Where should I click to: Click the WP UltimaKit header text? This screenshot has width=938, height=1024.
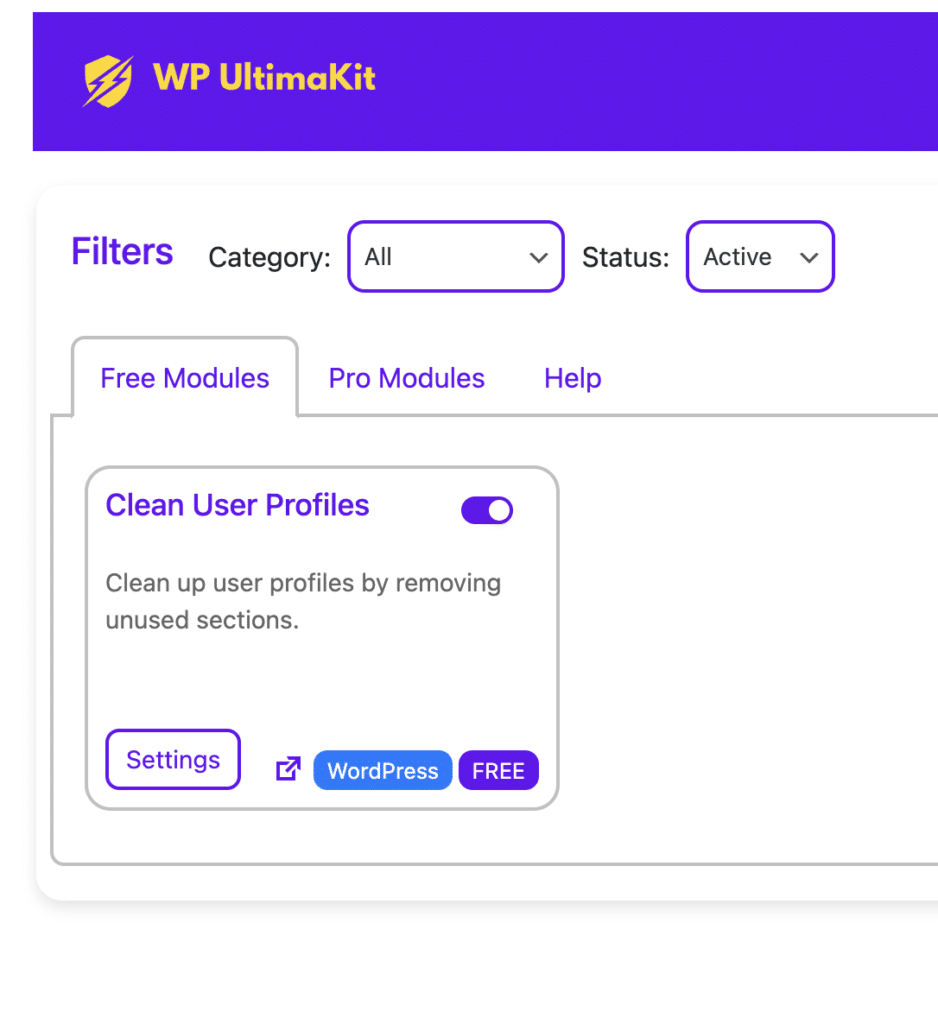tap(264, 77)
